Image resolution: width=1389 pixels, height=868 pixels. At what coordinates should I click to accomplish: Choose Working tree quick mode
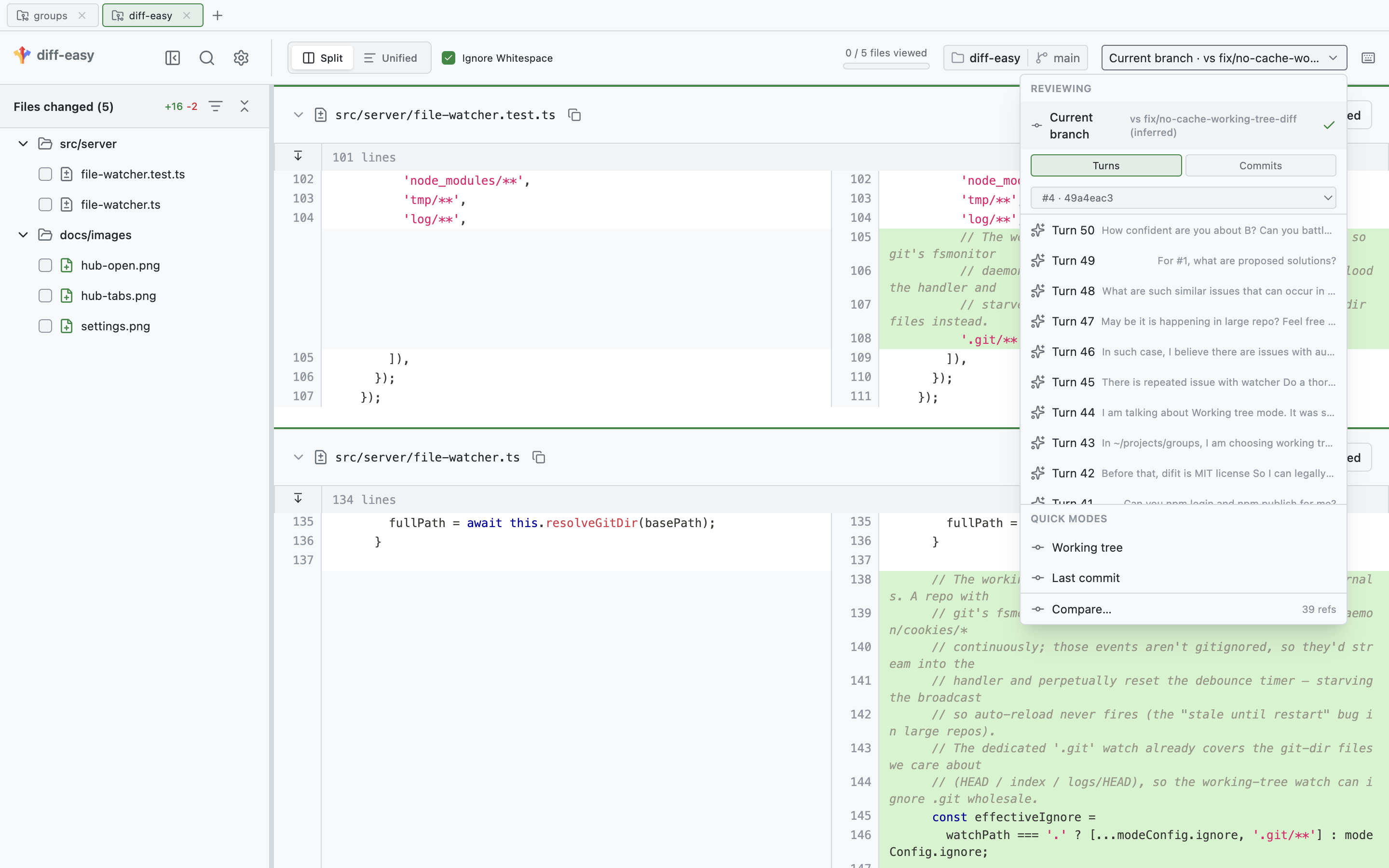coord(1183,548)
